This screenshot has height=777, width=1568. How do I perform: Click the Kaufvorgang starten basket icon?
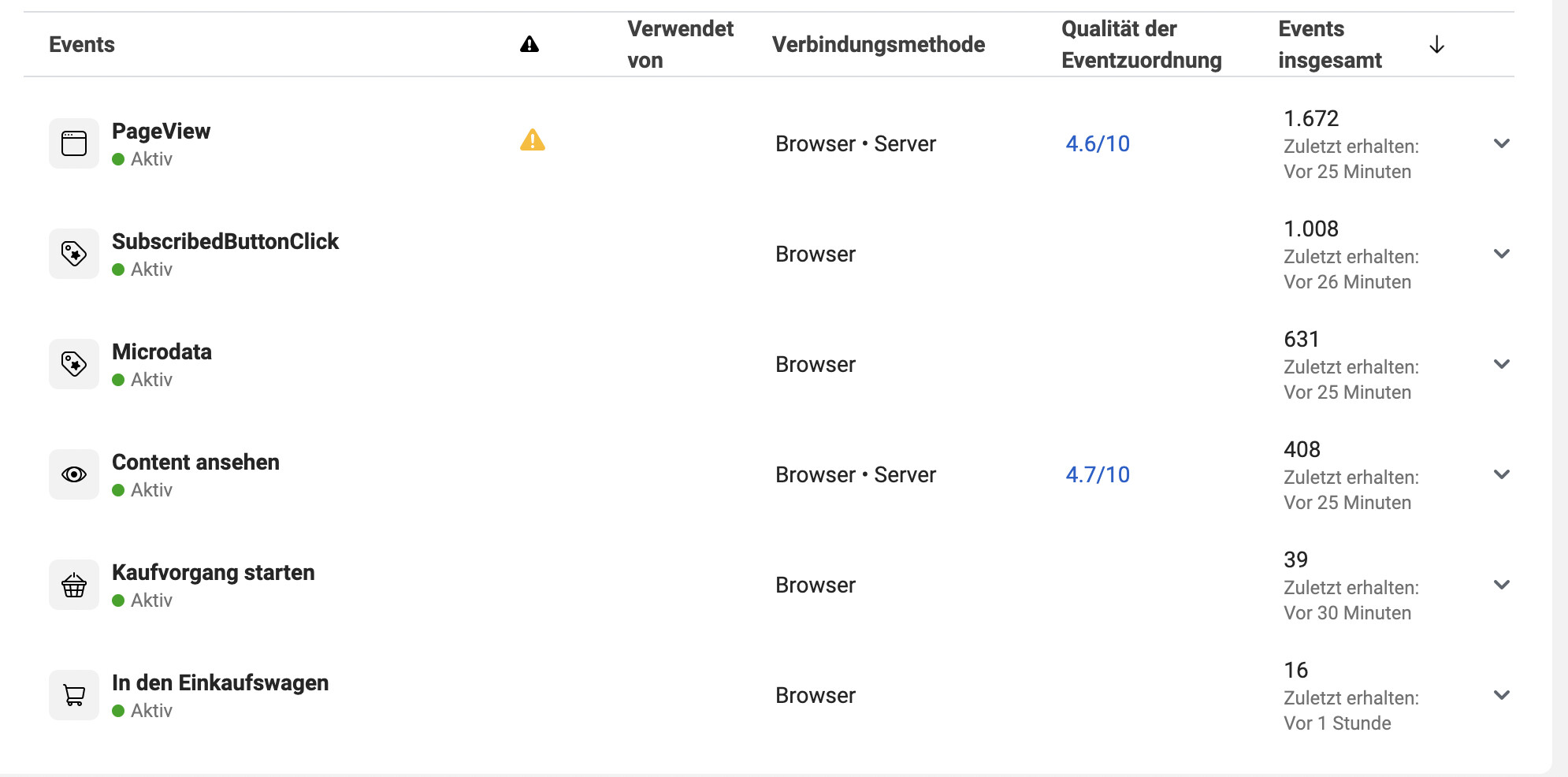pyautogui.click(x=74, y=585)
